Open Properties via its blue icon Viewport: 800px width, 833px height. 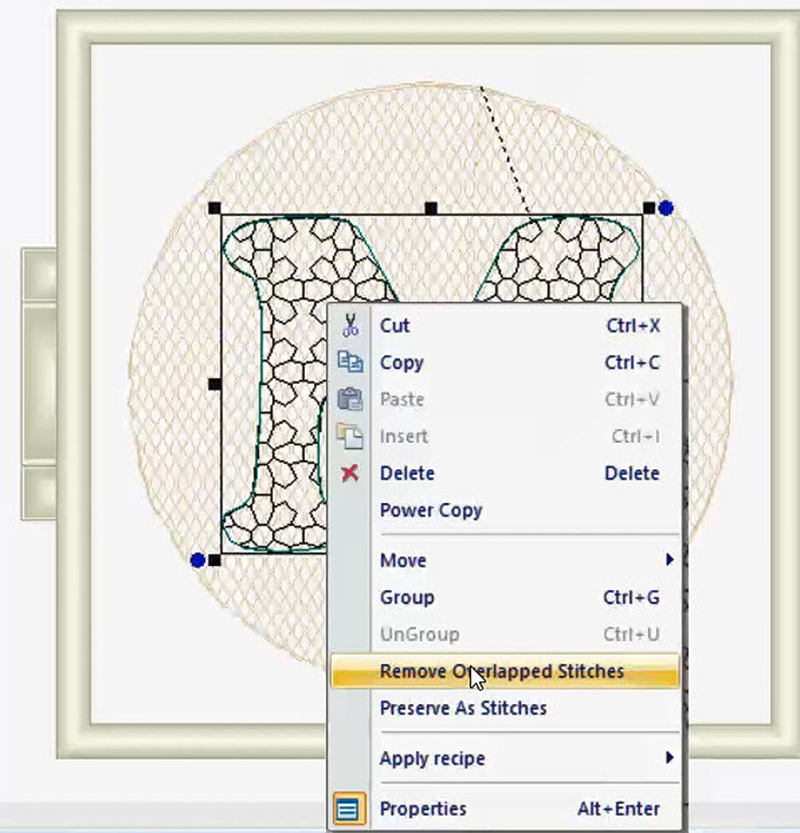(x=347, y=809)
